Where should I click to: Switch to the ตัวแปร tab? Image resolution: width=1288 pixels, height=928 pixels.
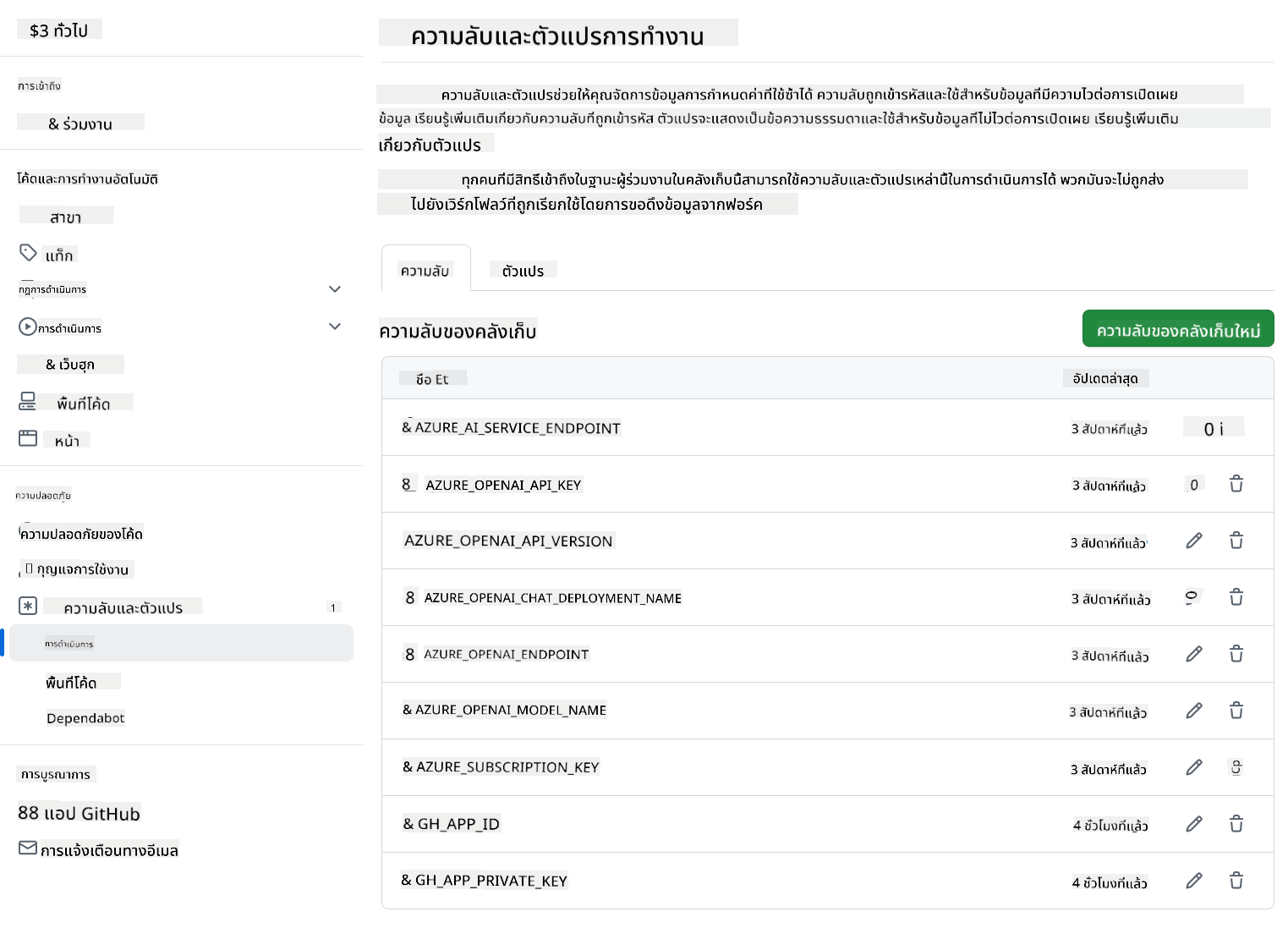click(523, 270)
